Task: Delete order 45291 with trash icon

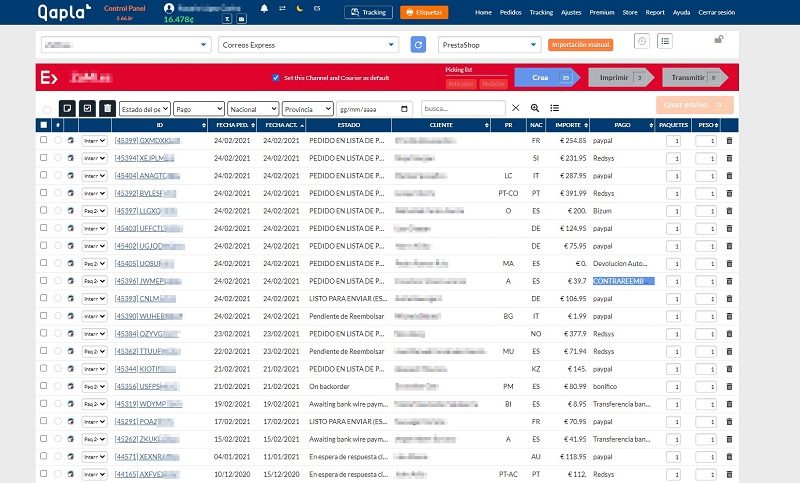Action: [729, 421]
